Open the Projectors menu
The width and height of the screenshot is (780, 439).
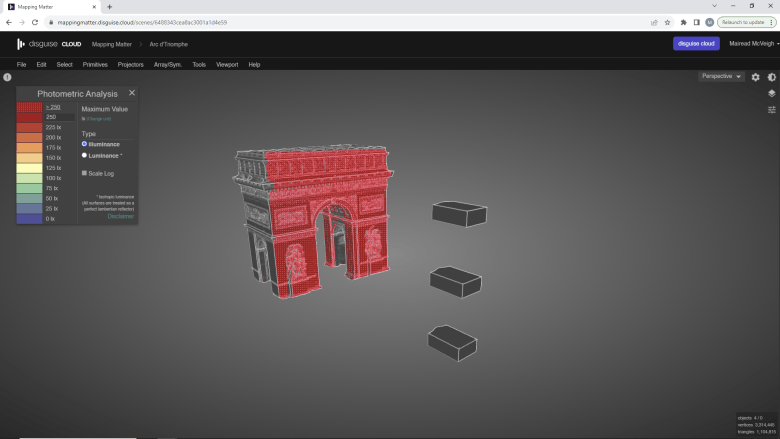pyautogui.click(x=130, y=65)
